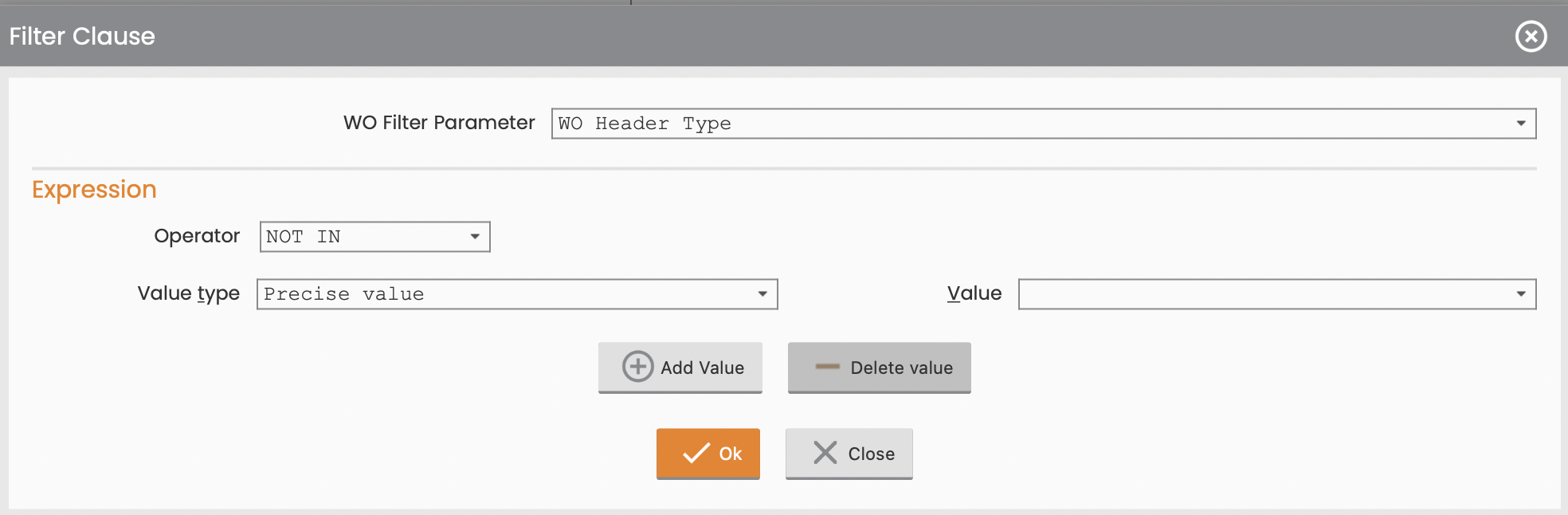Image resolution: width=1568 pixels, height=515 pixels.
Task: Click the Value type label
Action: coord(189,293)
